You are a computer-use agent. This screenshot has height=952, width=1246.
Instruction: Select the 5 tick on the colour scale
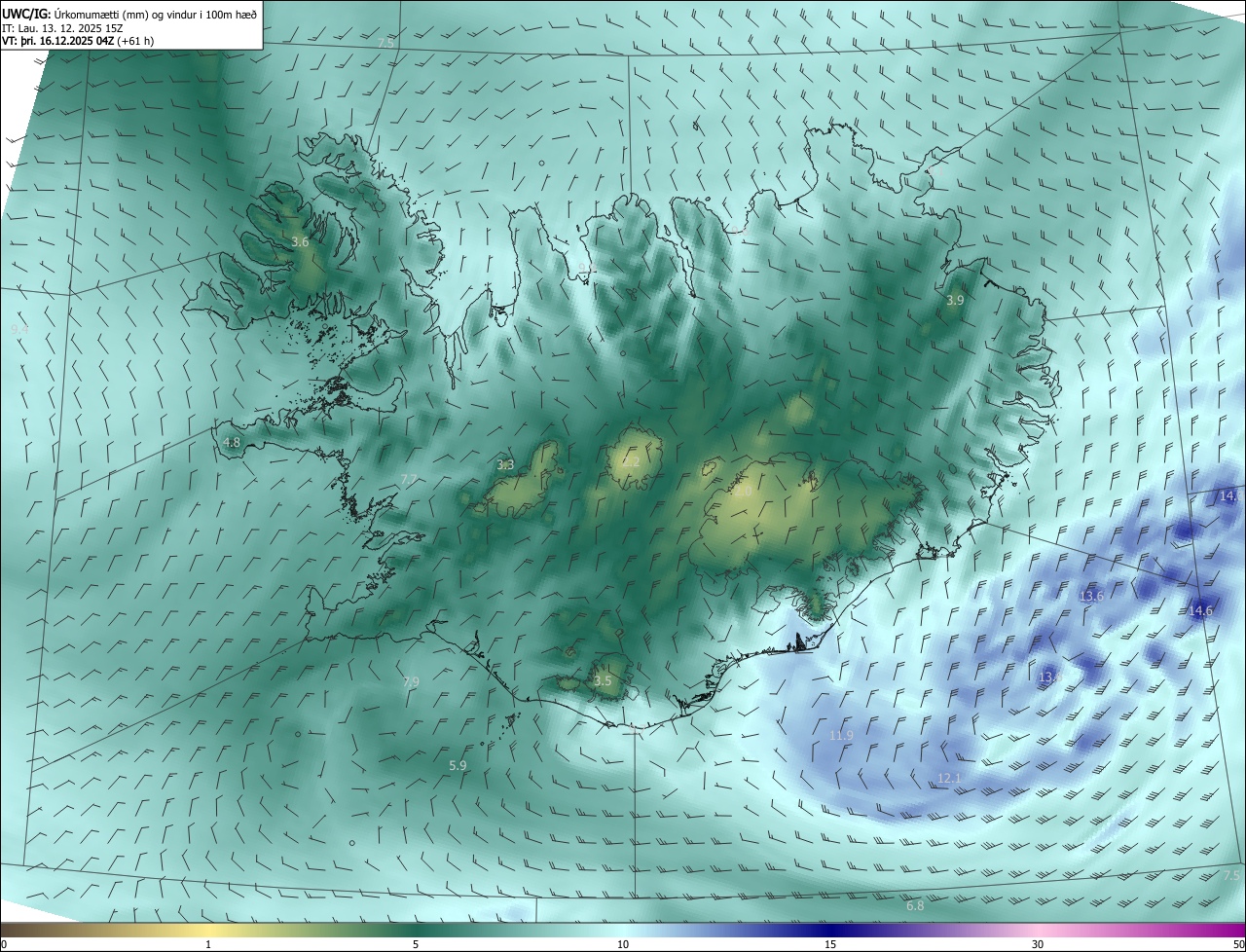[416, 945]
